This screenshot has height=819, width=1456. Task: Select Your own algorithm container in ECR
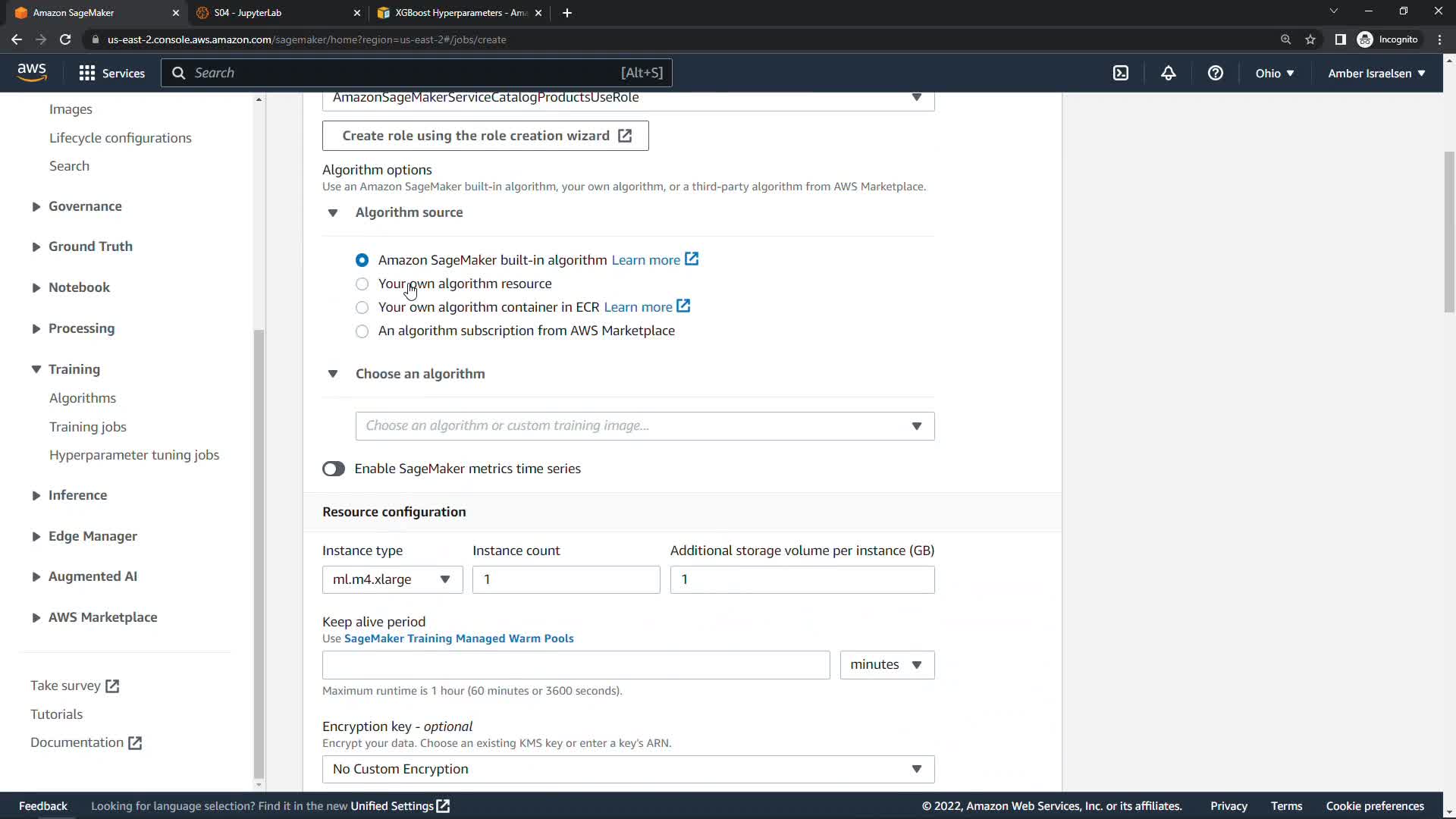362,307
